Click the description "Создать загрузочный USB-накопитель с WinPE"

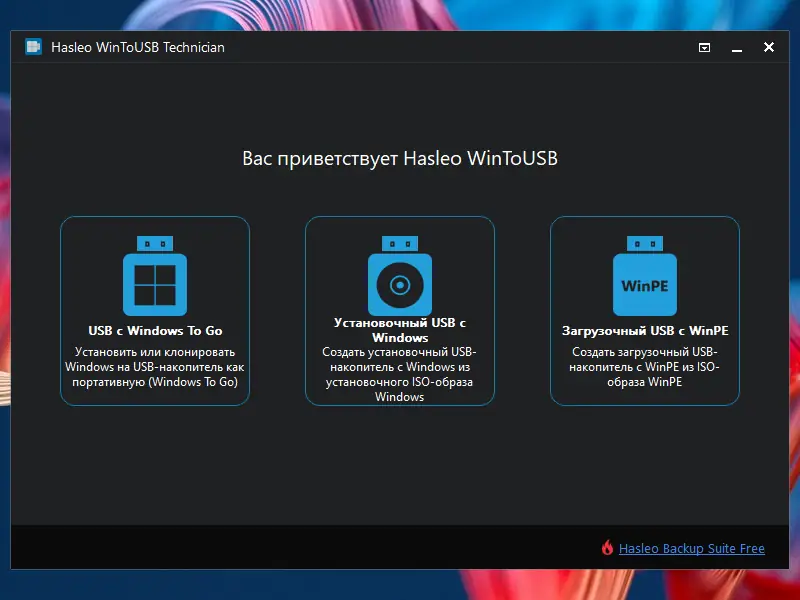pyautogui.click(x=644, y=367)
